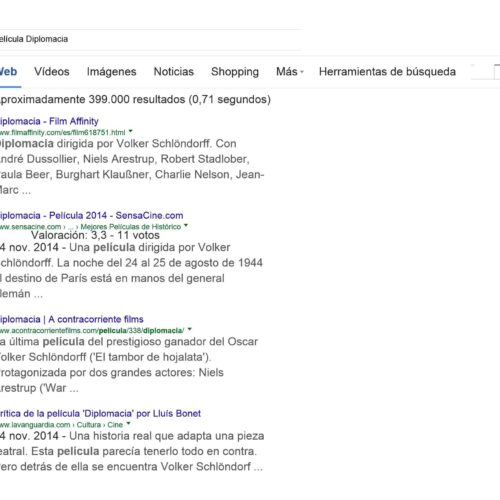Switch to the Vídeos tab
The height and width of the screenshot is (500, 500).
point(52,72)
